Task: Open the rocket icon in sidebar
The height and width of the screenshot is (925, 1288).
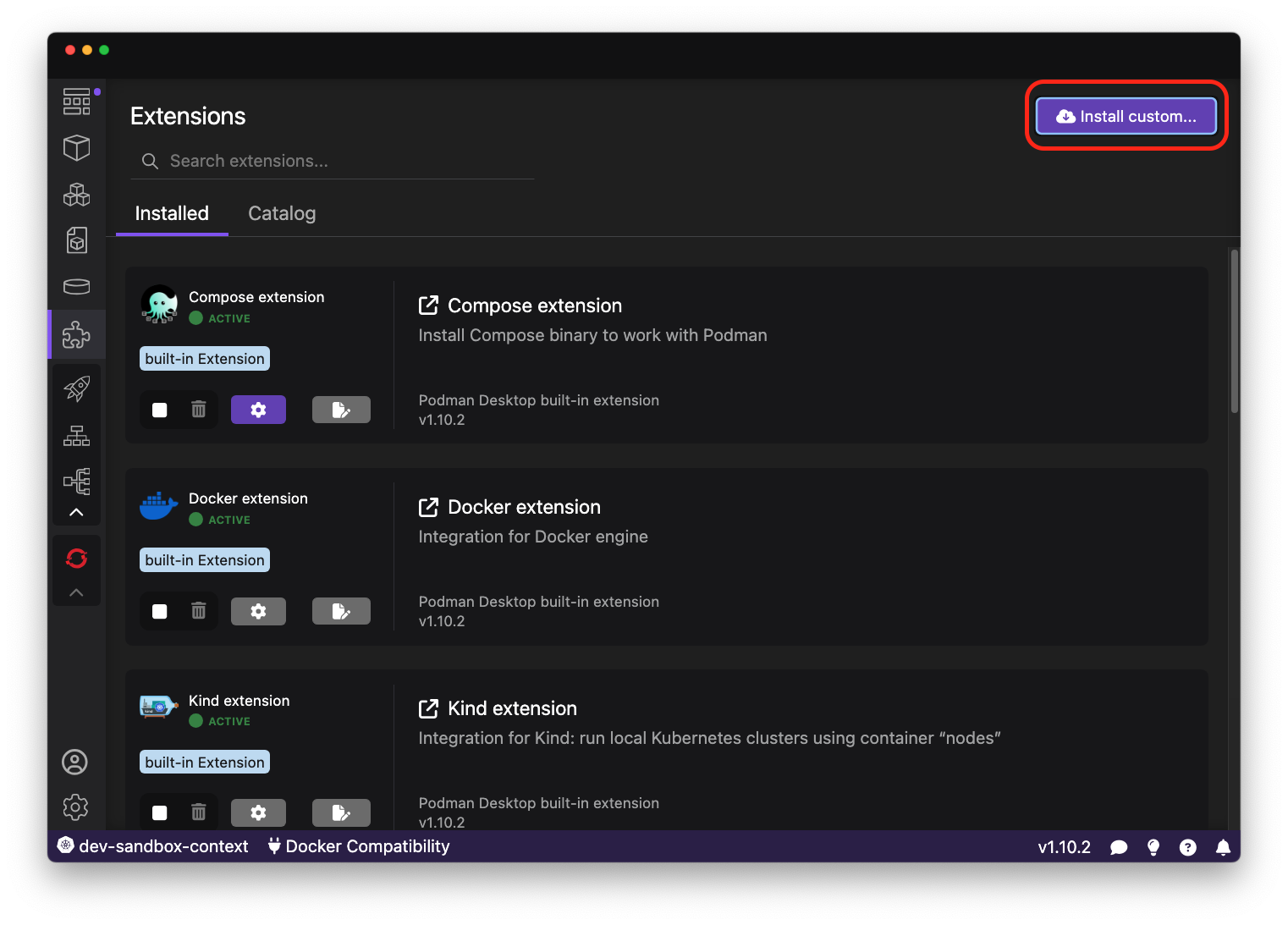Action: tap(76, 388)
